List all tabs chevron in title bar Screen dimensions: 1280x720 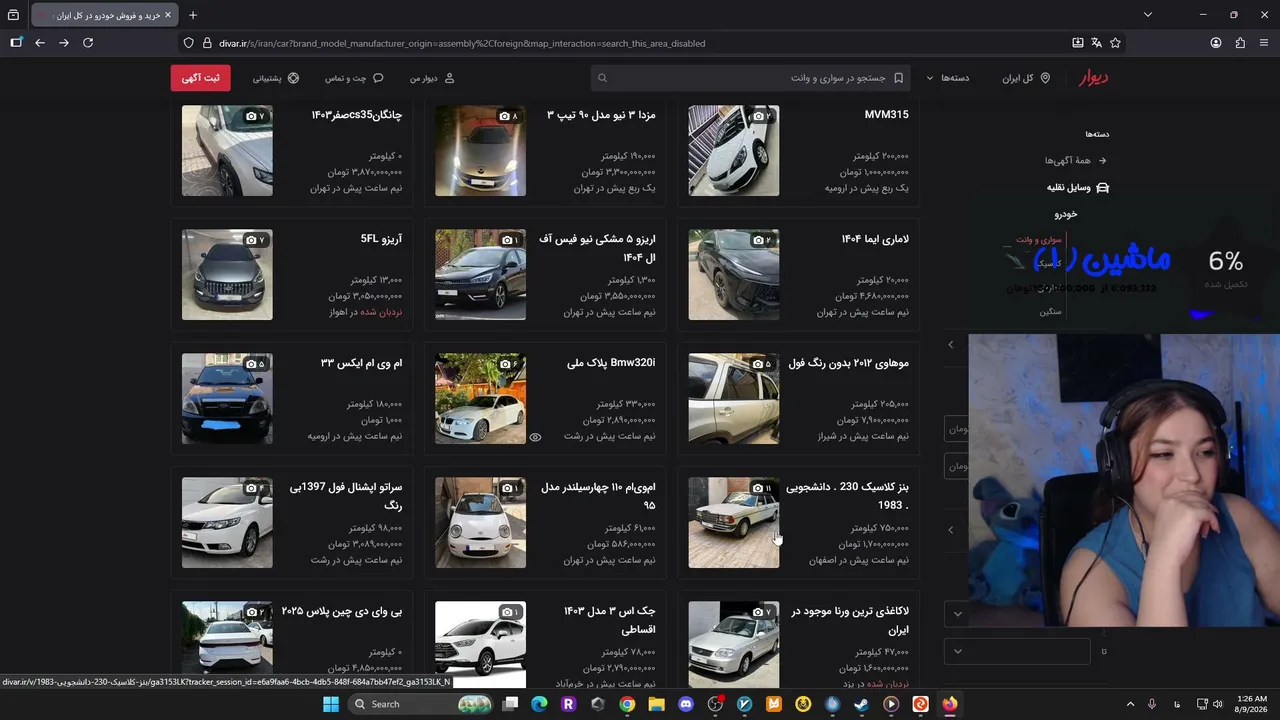pyautogui.click(x=1148, y=15)
